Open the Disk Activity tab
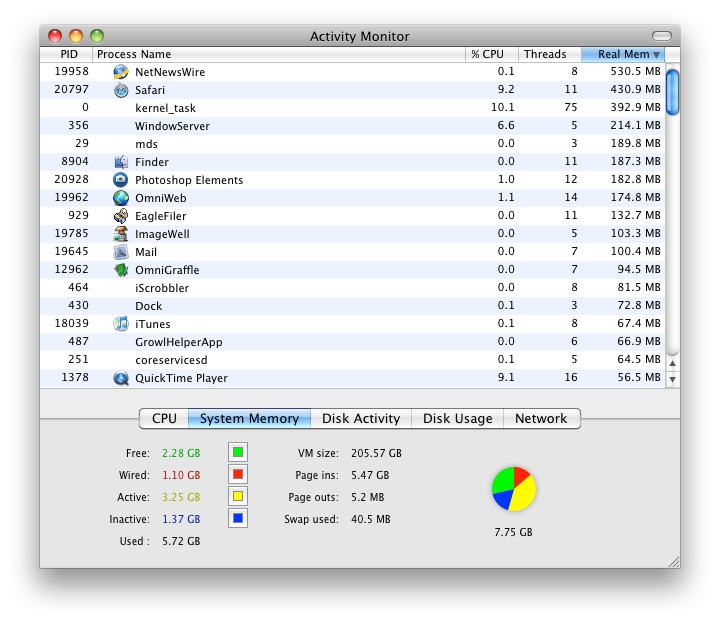720x623 pixels. 361,419
